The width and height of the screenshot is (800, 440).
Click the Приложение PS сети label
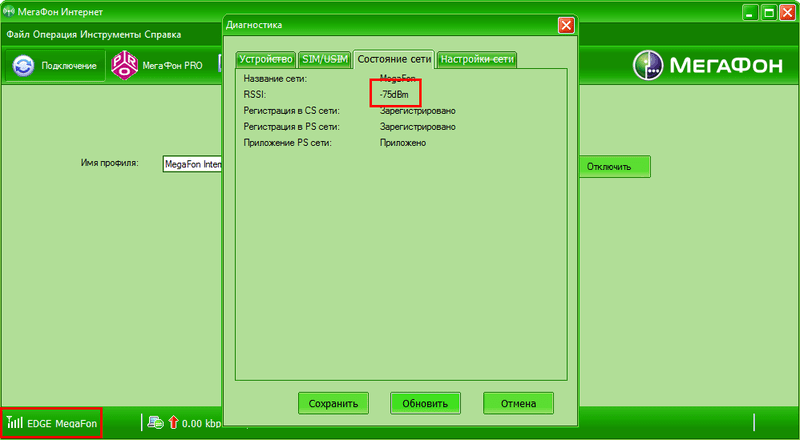tap(287, 143)
